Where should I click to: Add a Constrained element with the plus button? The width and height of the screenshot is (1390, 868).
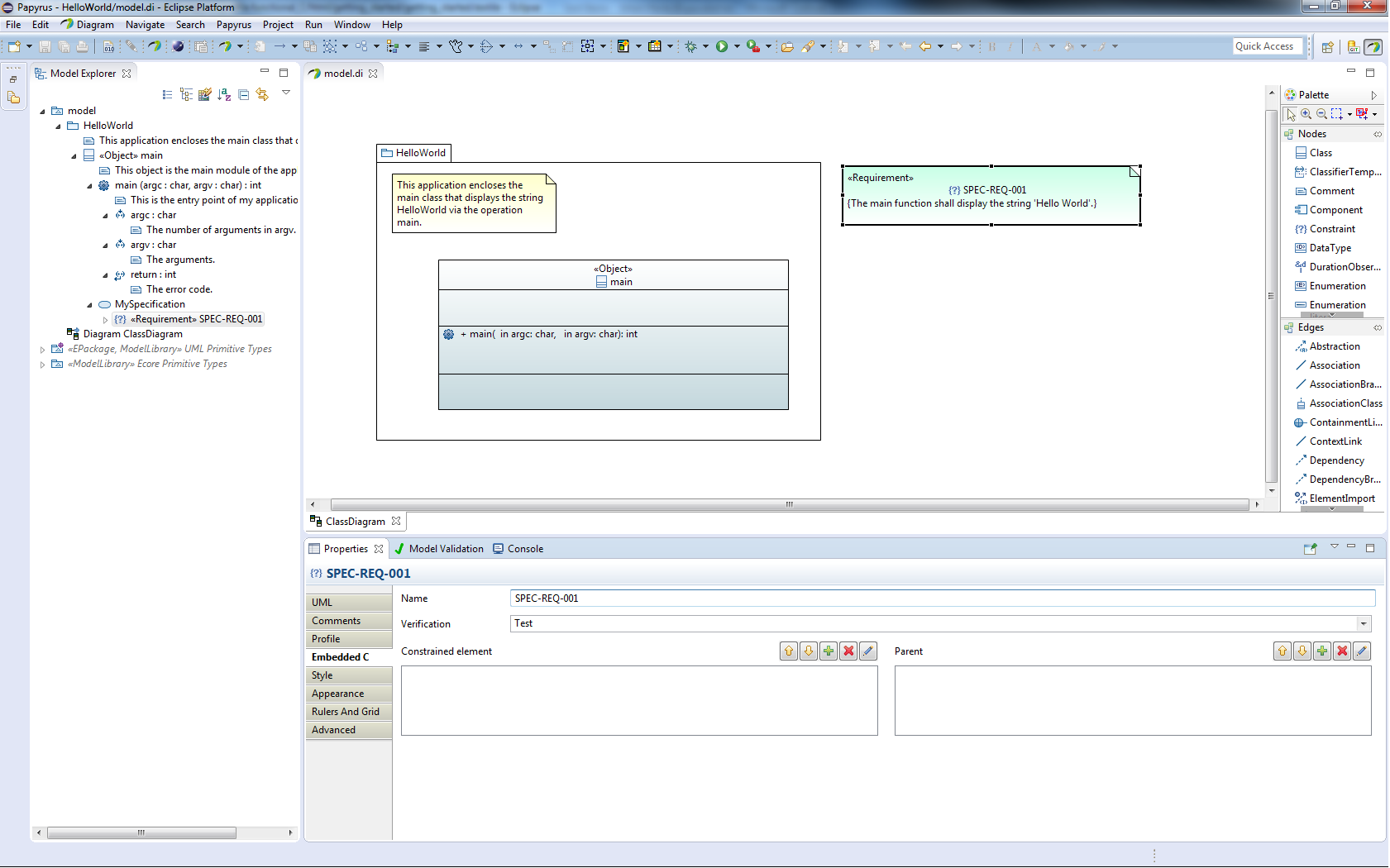coord(829,651)
